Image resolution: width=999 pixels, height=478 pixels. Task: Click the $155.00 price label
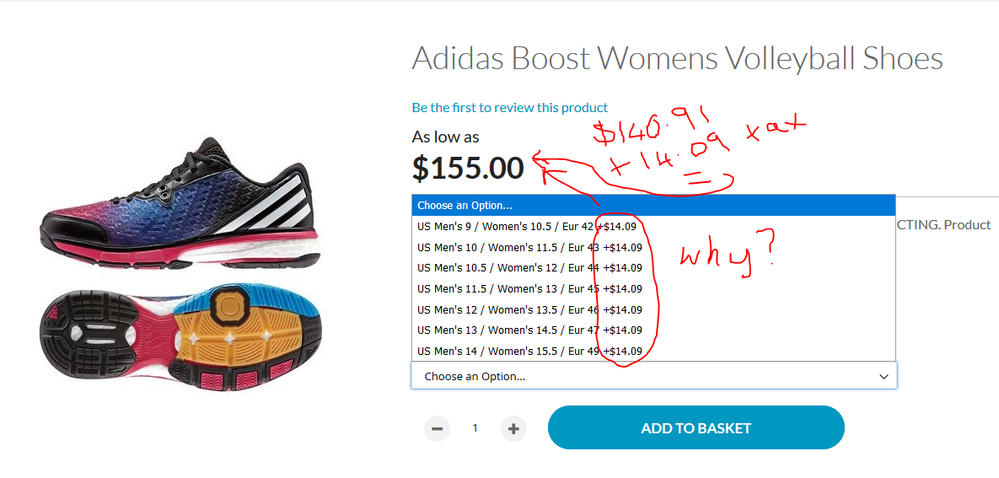point(468,168)
